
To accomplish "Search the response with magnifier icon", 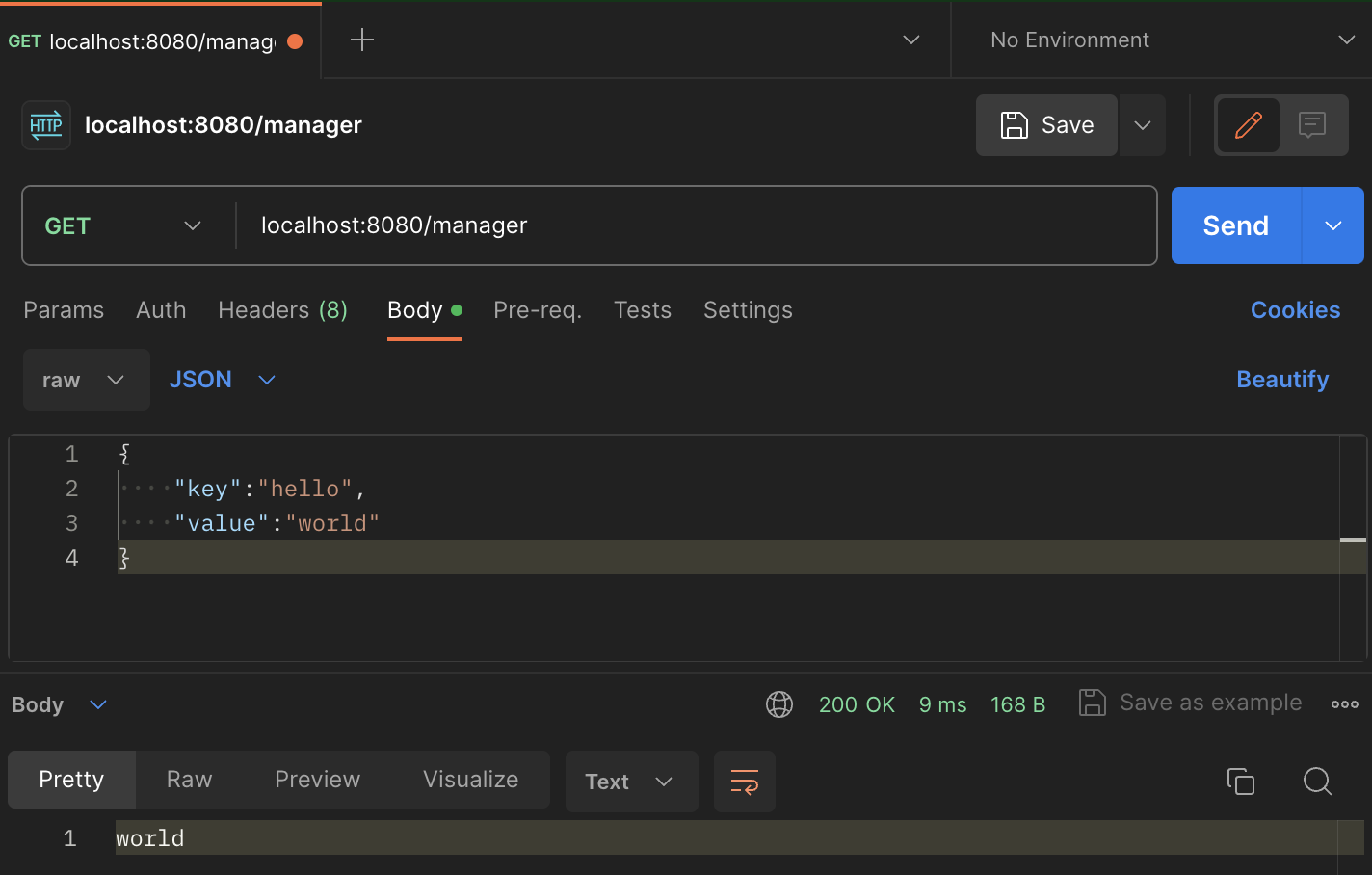I will 1317,781.
